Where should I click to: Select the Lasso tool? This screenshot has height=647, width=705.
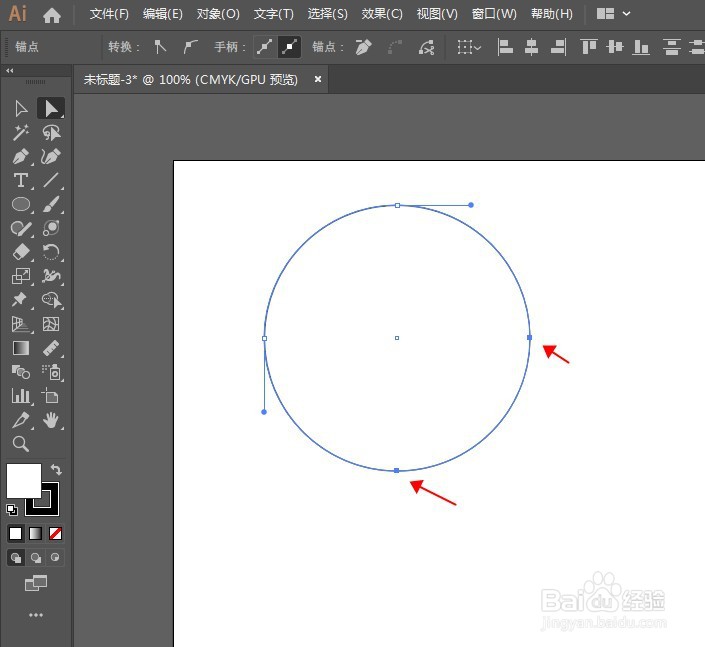click(x=51, y=133)
